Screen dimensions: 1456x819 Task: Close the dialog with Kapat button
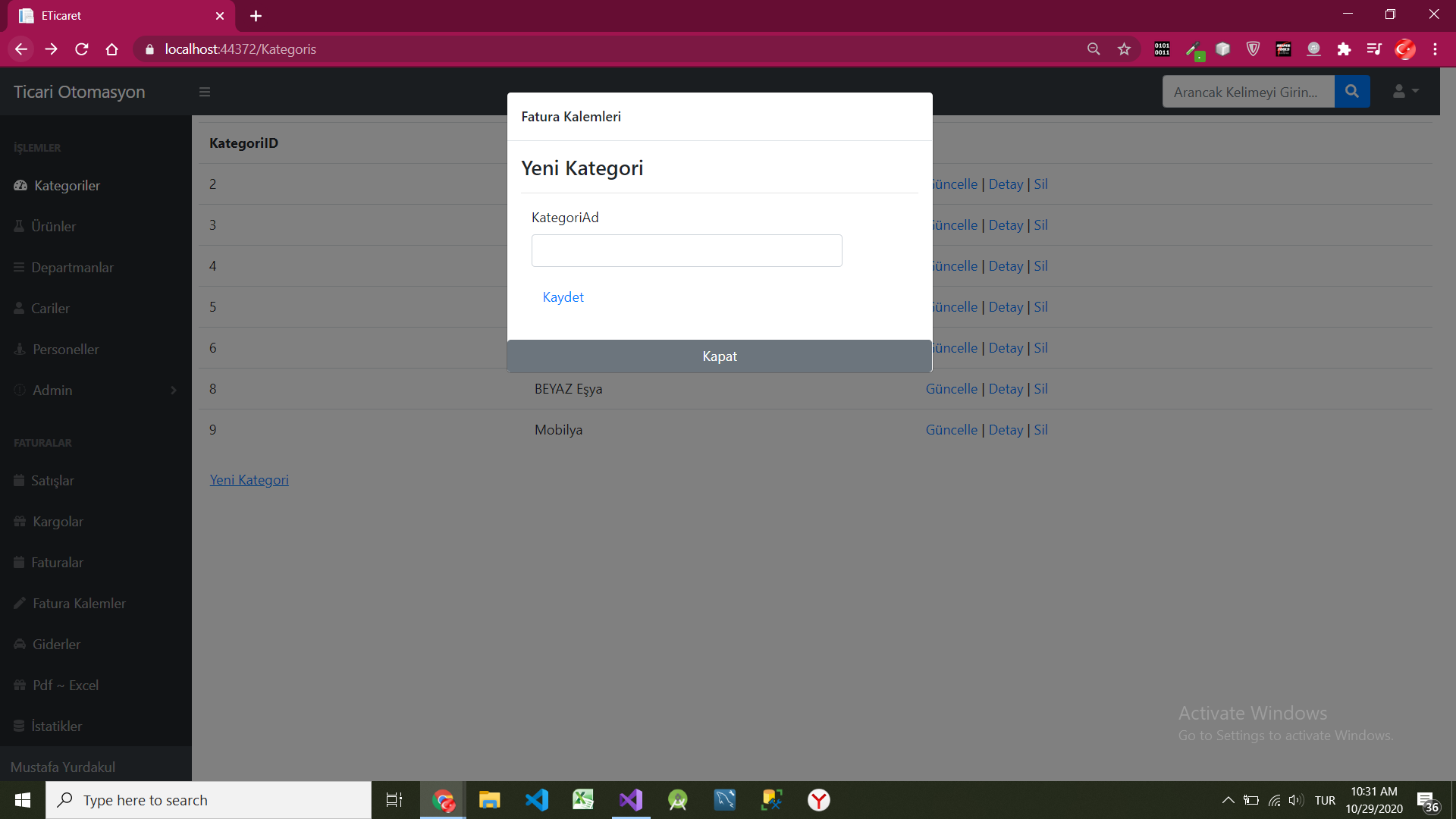click(720, 356)
